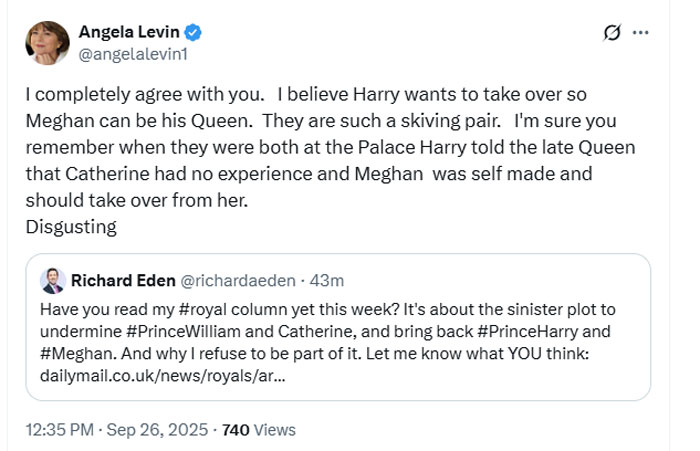Open Angela Levin's profile picture
The image size is (700, 451).
[x=47, y=43]
